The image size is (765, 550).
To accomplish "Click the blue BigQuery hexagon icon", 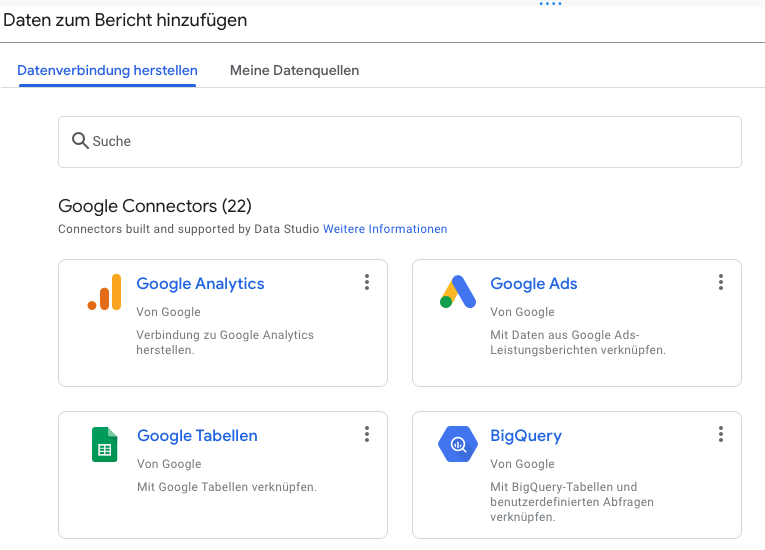I will point(458,444).
